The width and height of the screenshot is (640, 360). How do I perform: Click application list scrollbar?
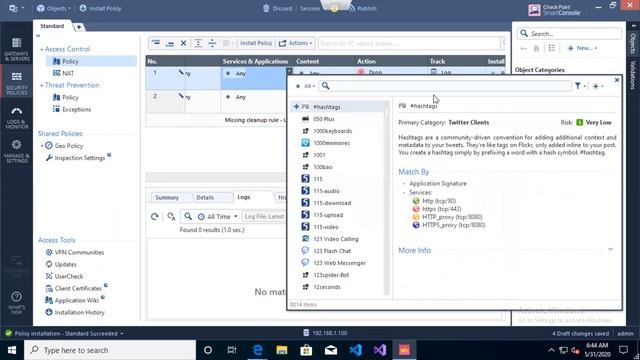[x=387, y=198]
